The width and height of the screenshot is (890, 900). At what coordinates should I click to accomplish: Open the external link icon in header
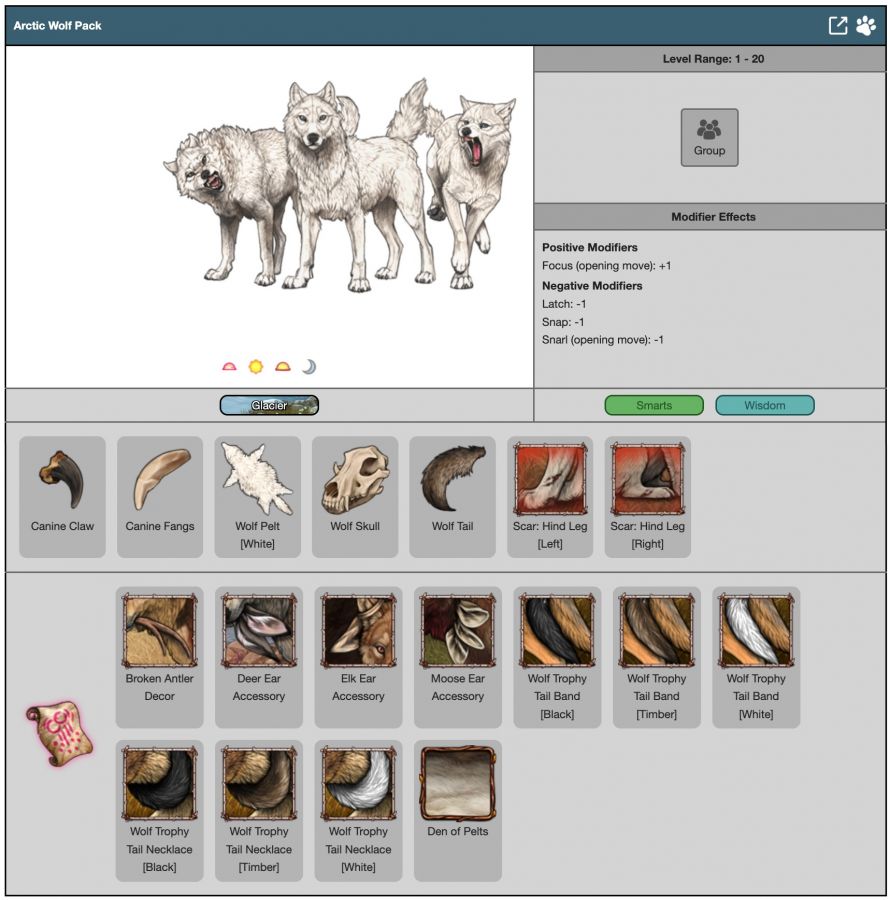[x=838, y=26]
